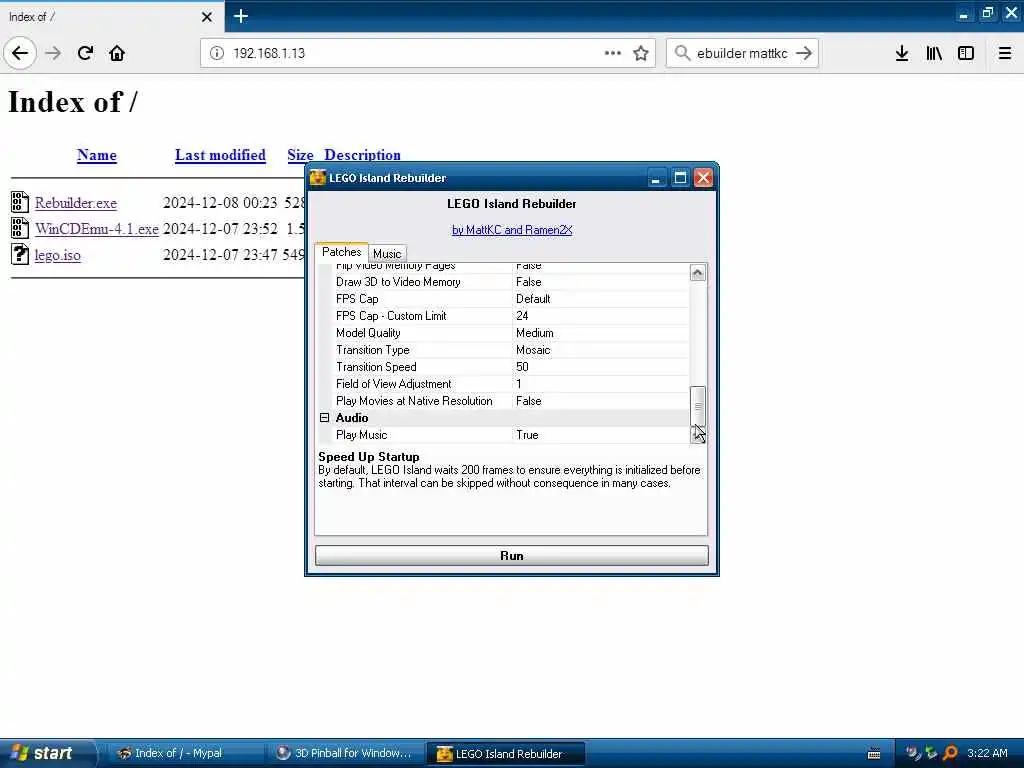Change Model Quality value Medium
This screenshot has height=768, width=1024.
click(x=601, y=332)
